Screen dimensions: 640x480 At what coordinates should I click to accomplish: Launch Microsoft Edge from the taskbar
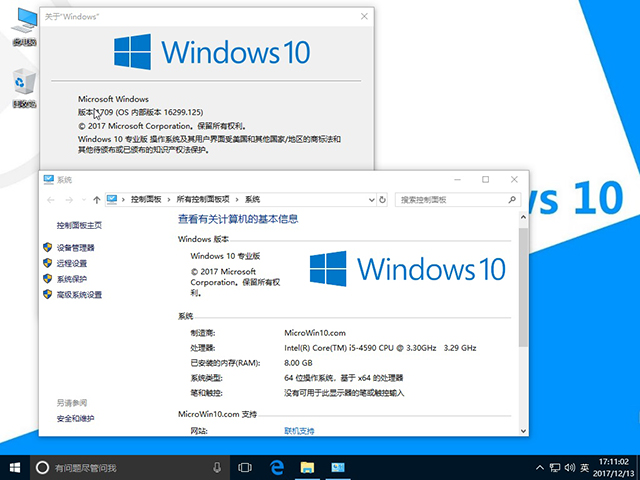277,467
